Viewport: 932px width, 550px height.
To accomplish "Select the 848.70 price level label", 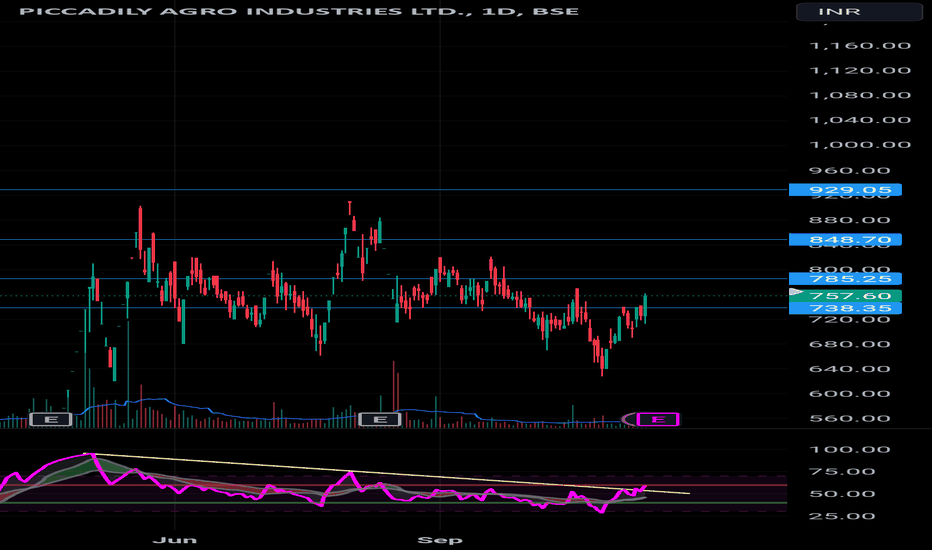I will pos(845,240).
